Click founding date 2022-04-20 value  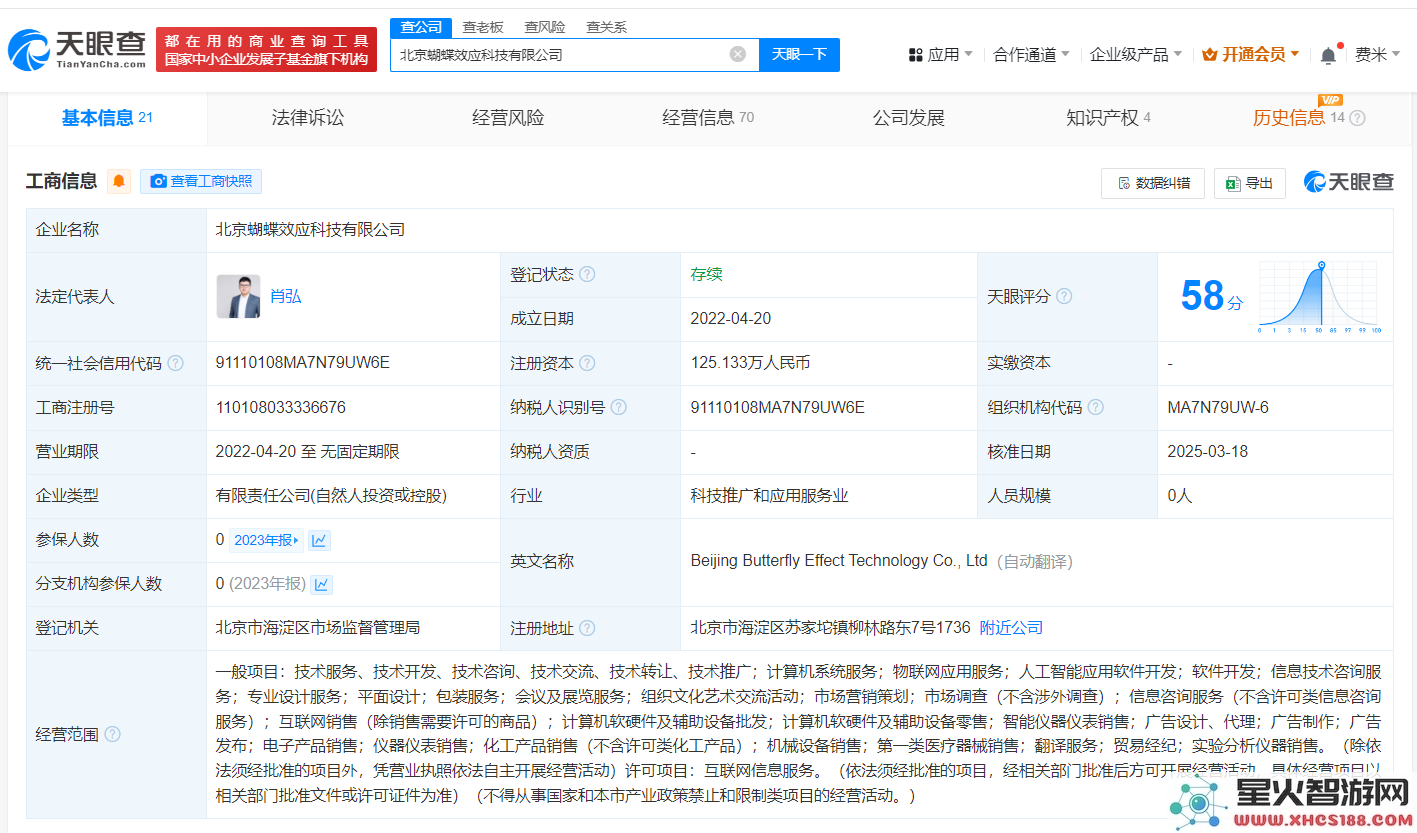731,319
